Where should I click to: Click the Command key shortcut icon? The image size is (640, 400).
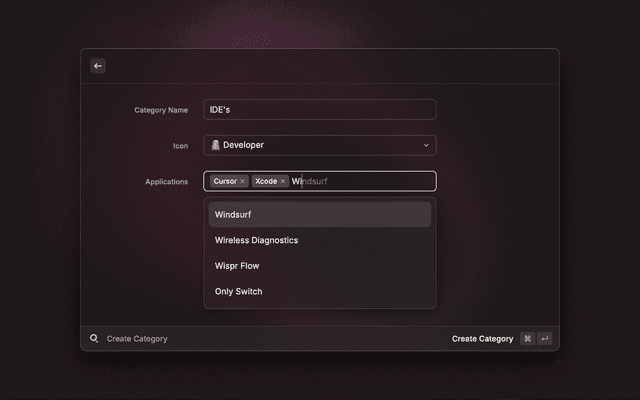click(527, 339)
